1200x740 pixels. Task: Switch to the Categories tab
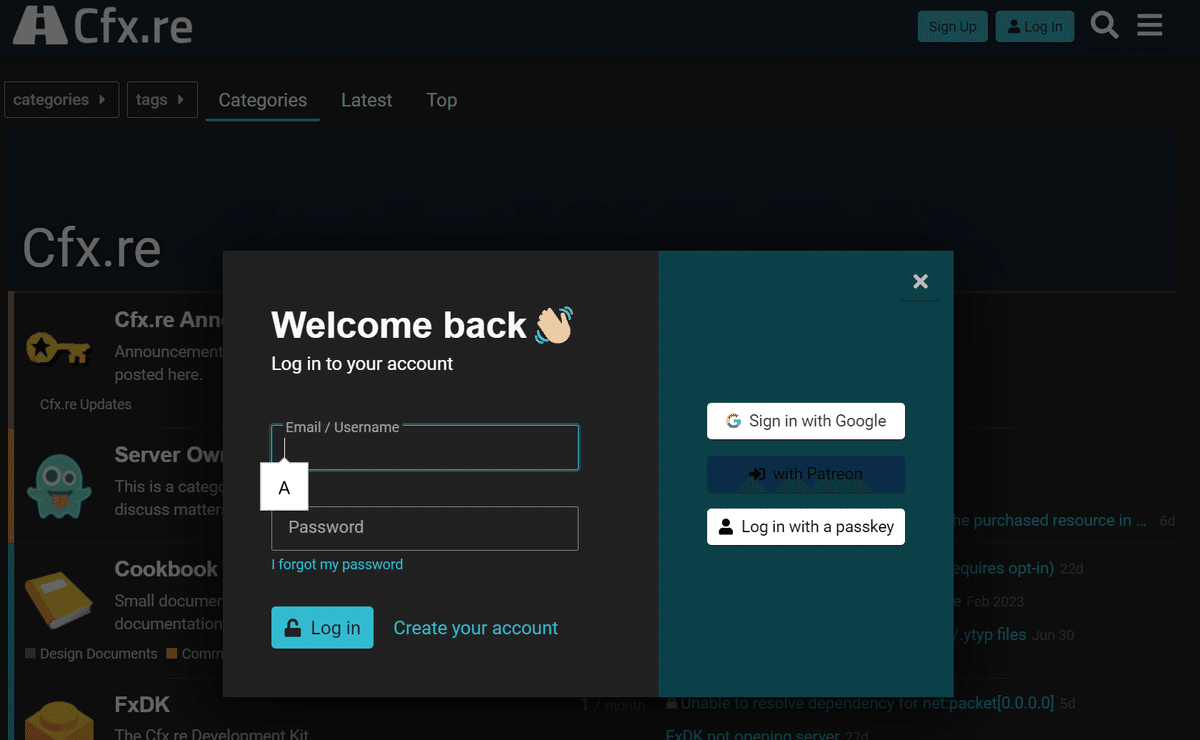[263, 100]
